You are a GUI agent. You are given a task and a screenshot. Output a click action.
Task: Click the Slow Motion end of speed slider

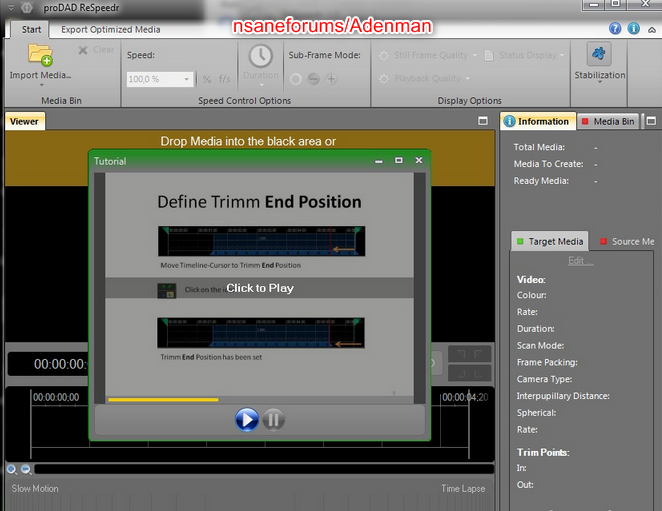tap(35, 489)
